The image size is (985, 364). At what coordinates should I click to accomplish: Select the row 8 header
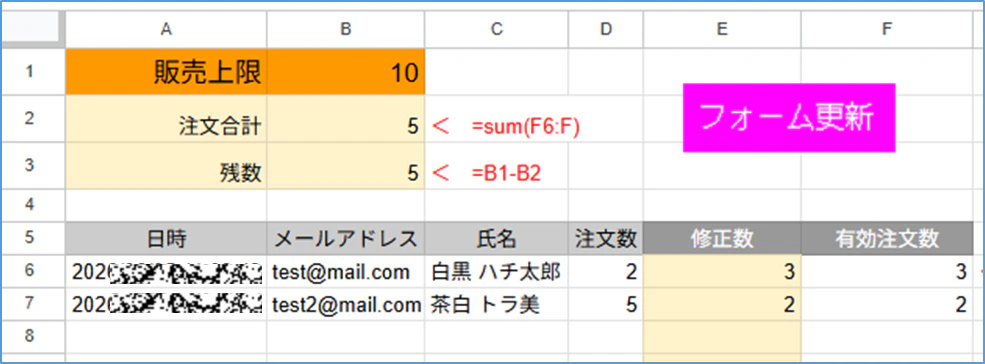[x=30, y=336]
